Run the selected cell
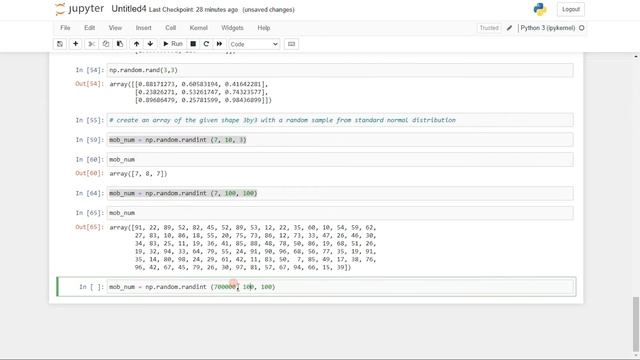640x360 pixels. click(x=173, y=44)
